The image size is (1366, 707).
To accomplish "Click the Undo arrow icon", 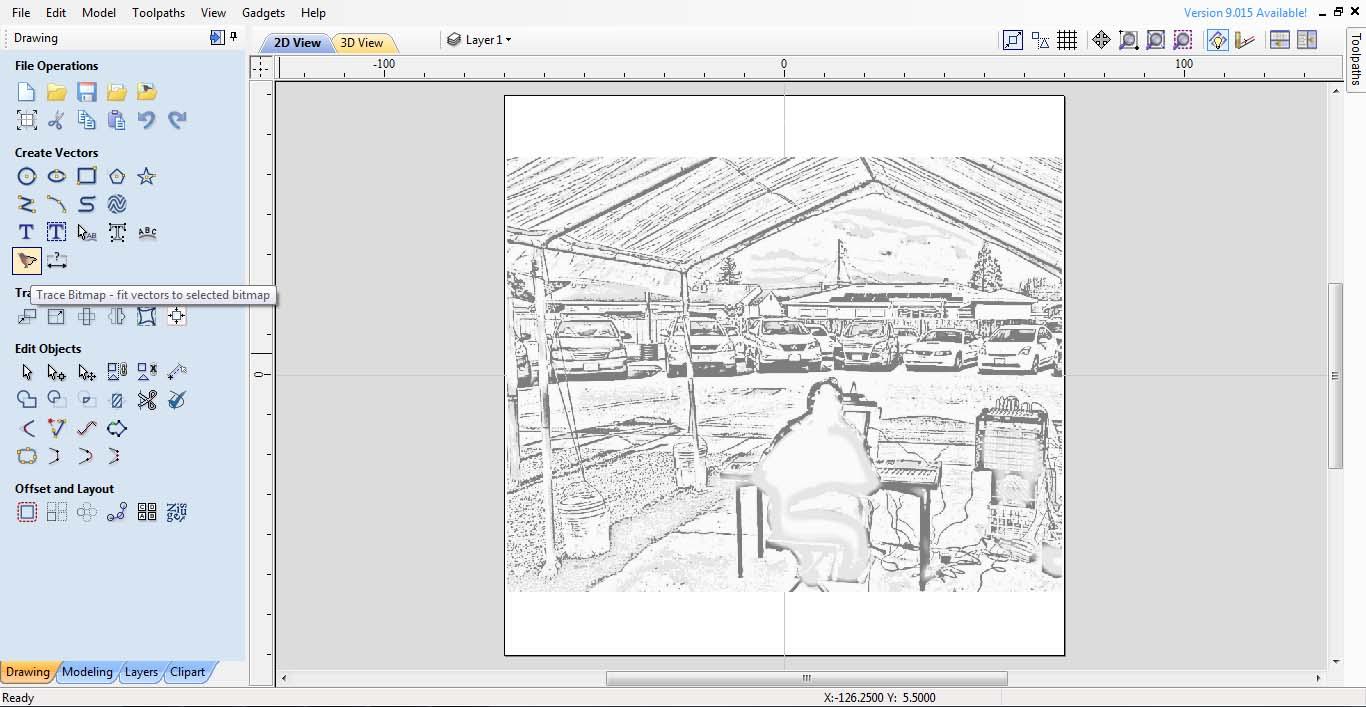I will coord(147,120).
